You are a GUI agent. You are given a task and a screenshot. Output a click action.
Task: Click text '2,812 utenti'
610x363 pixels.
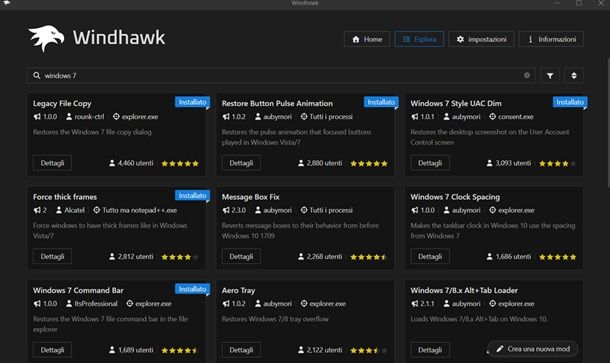[x=136, y=256]
